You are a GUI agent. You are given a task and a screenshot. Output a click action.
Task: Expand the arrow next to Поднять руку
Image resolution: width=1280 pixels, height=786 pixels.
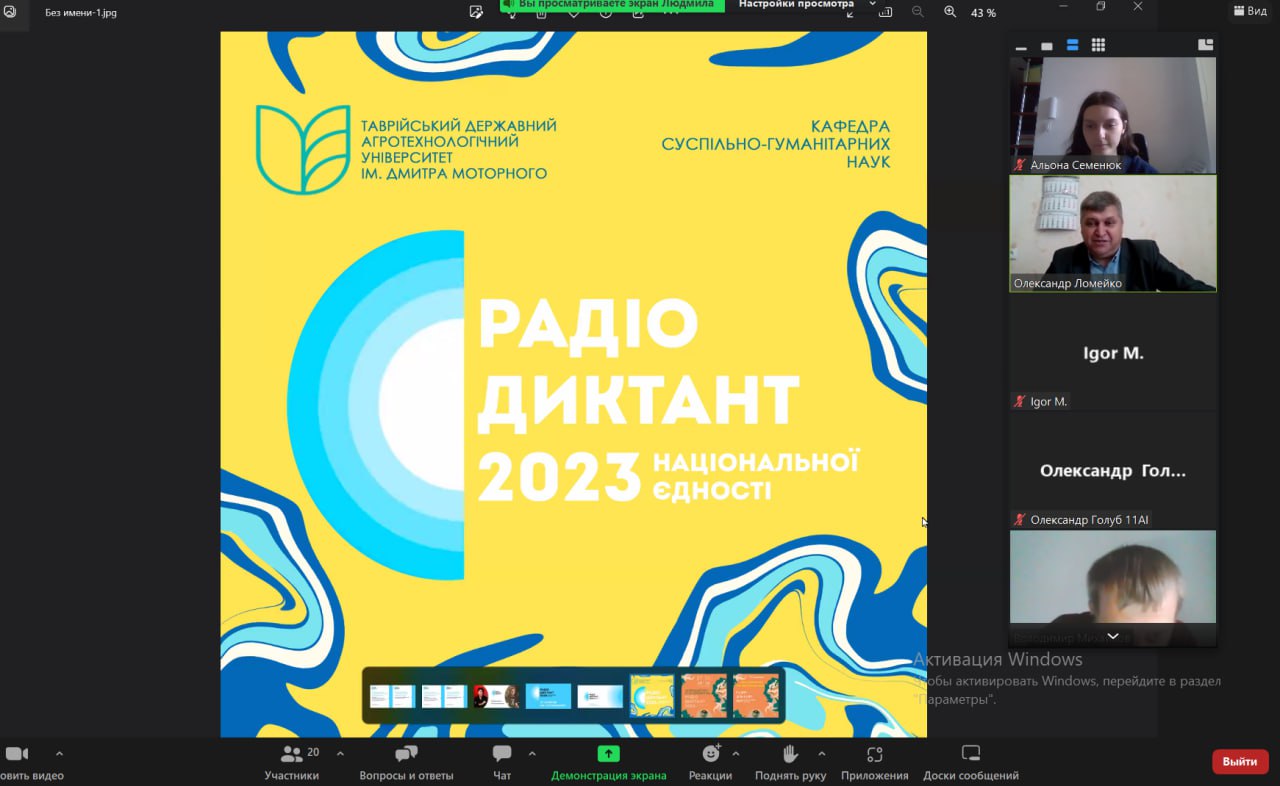[x=822, y=754]
